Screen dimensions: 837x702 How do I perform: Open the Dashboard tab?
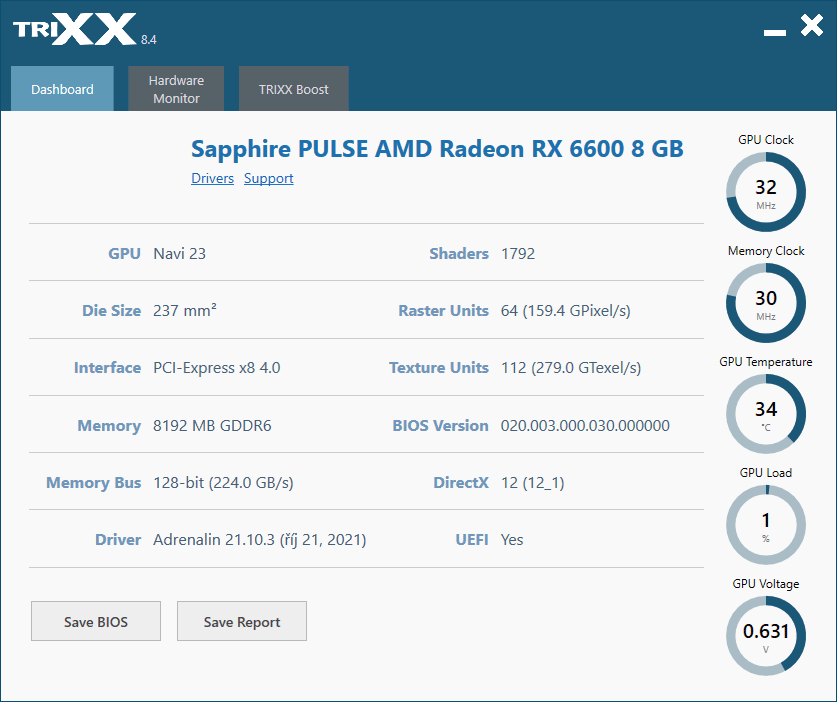pyautogui.click(x=62, y=89)
